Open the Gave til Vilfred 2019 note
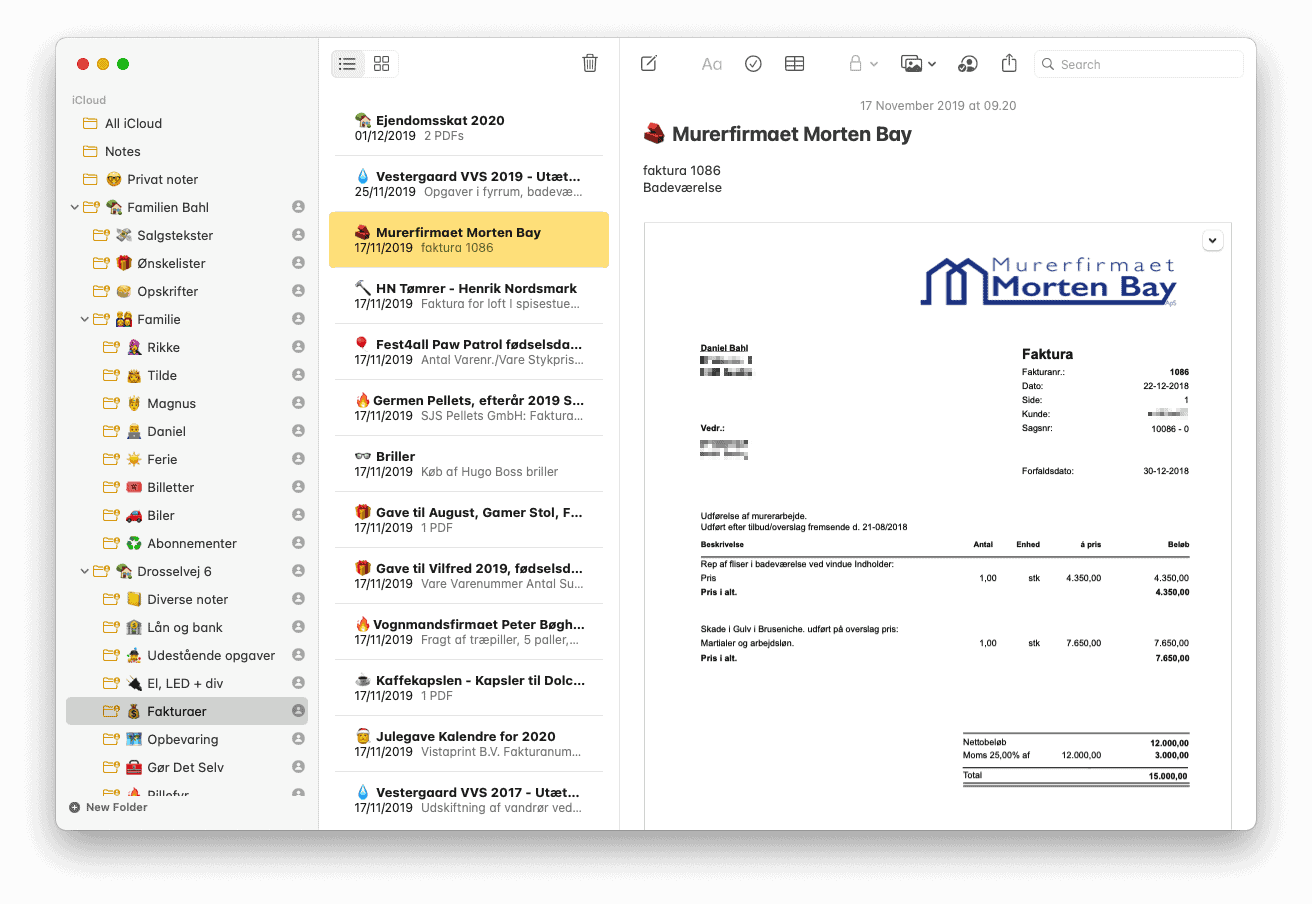Screen dimensions: 1312x904 (469, 575)
